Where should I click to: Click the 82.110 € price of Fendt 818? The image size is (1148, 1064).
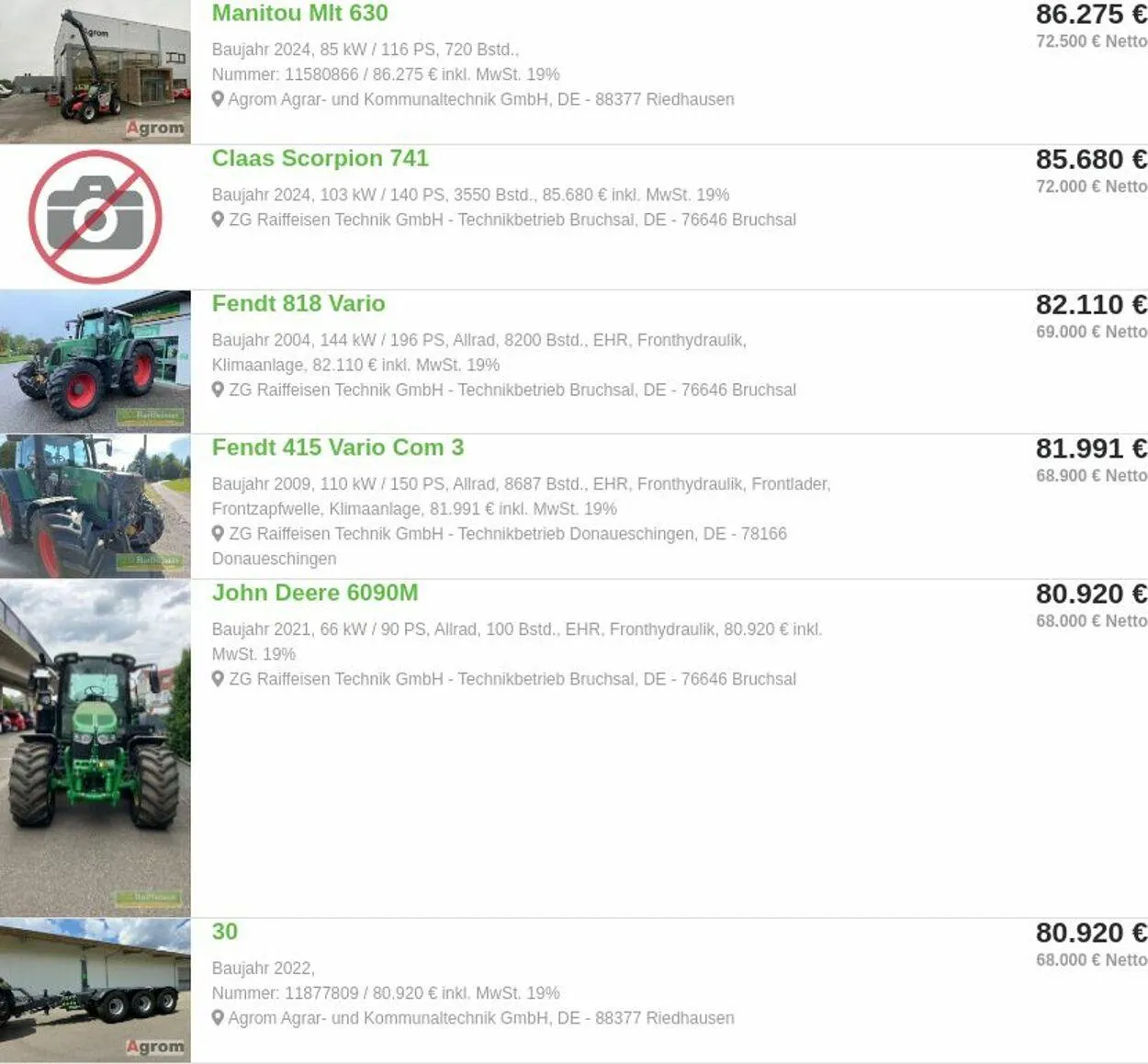1091,304
